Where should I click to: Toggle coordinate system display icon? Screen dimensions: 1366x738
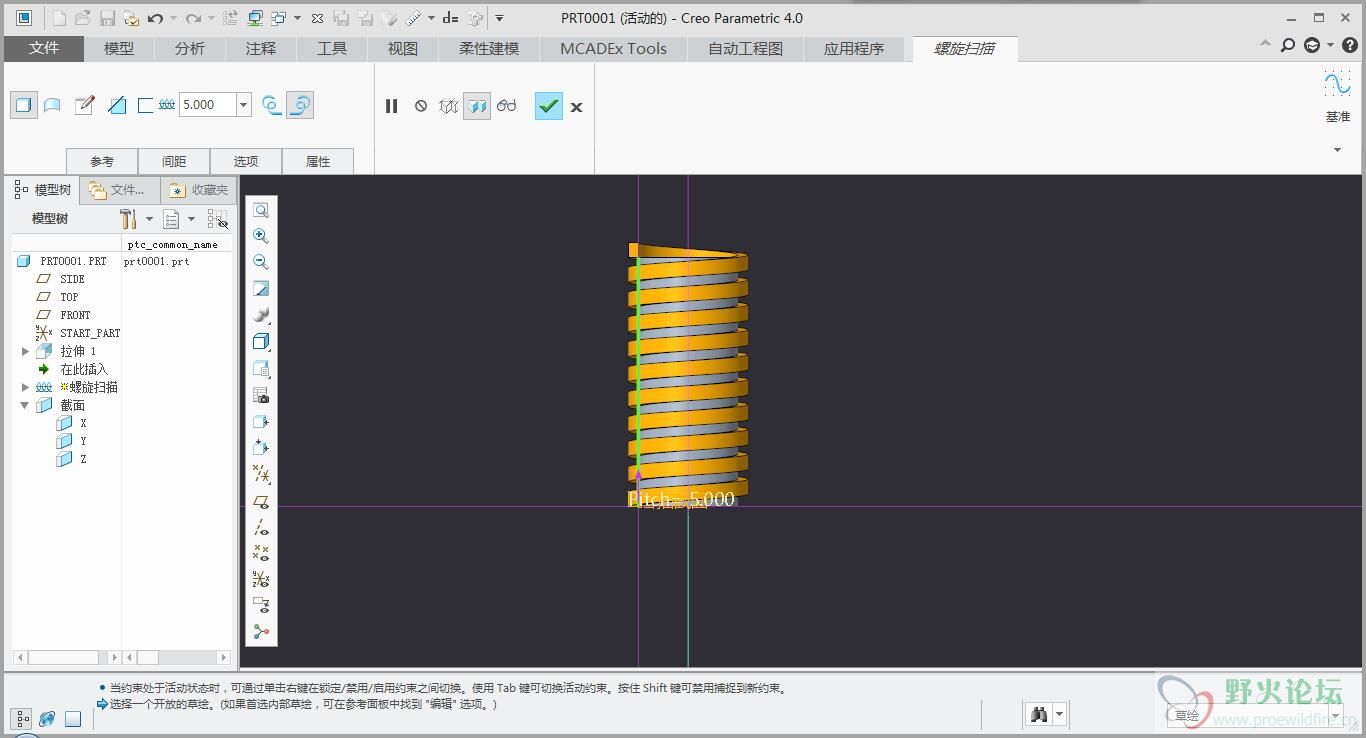[x=261, y=579]
